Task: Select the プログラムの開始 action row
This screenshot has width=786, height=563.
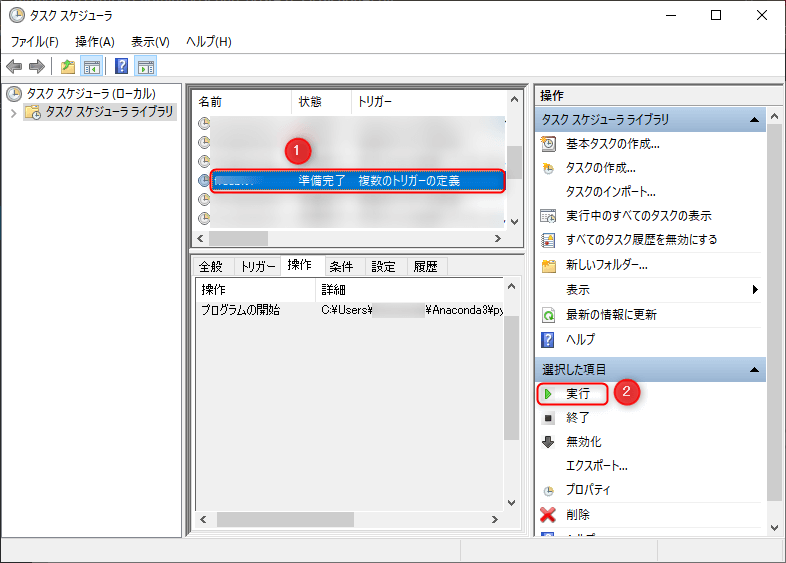Action: click(349, 310)
